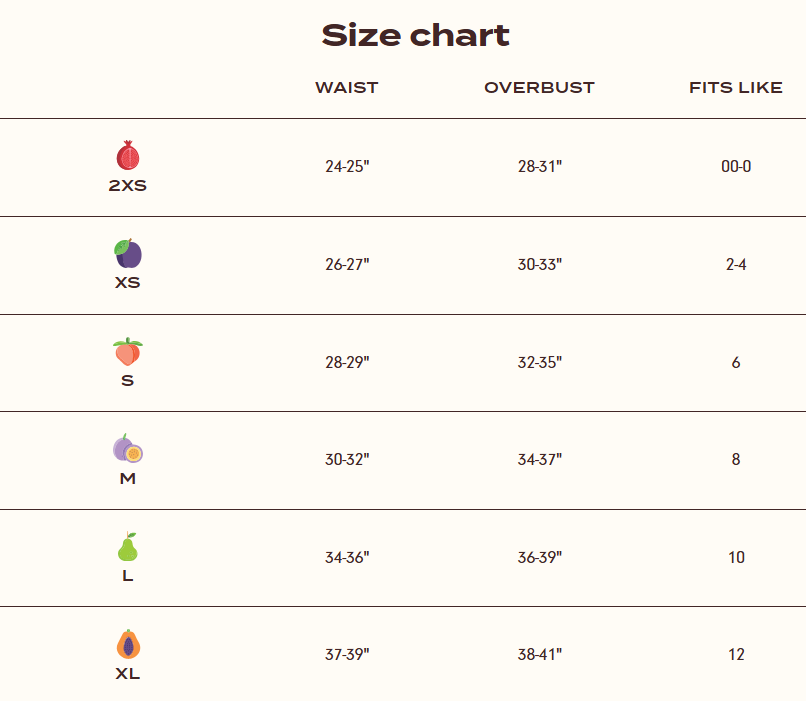The image size is (806, 701).
Task: Click the plum icon for XS
Action: pyautogui.click(x=128, y=253)
